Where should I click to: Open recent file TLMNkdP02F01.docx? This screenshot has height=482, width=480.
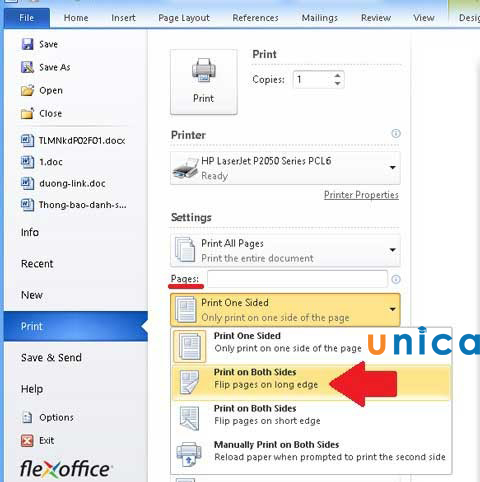coord(82,141)
